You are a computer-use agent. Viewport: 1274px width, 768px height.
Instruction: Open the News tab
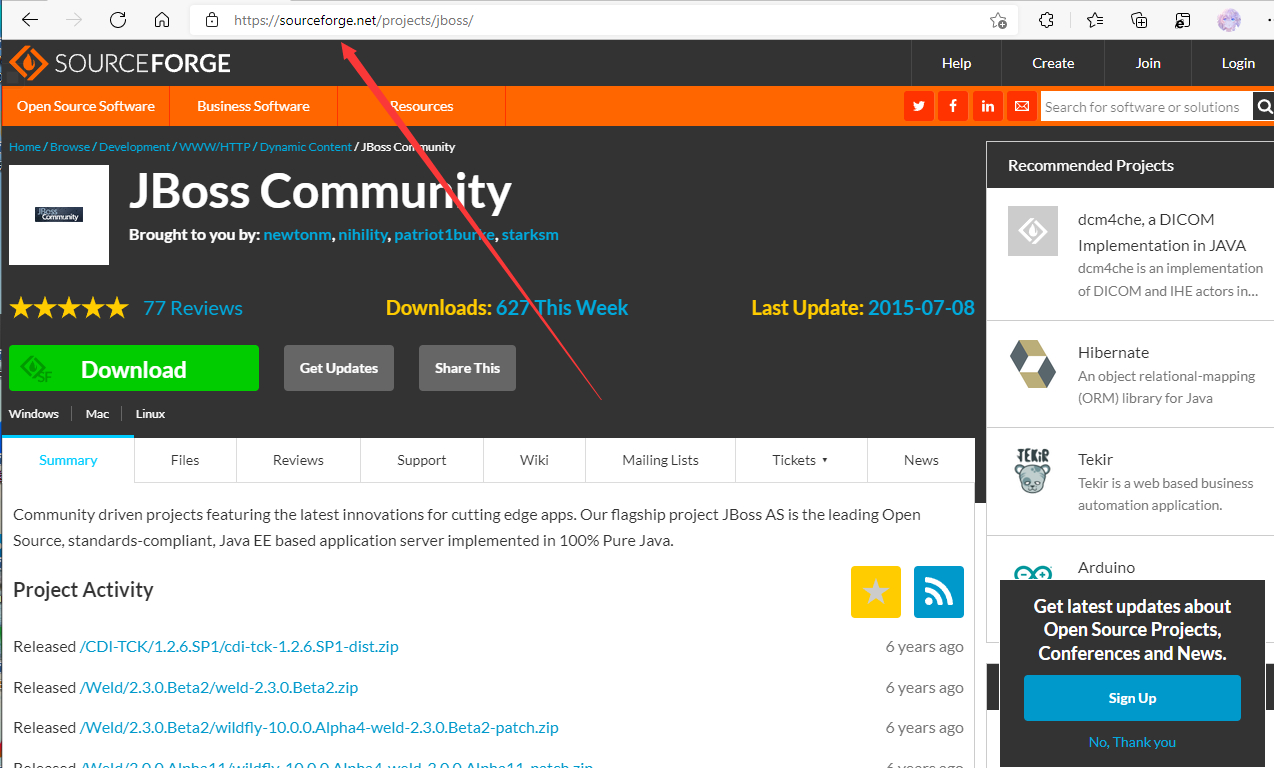point(921,460)
